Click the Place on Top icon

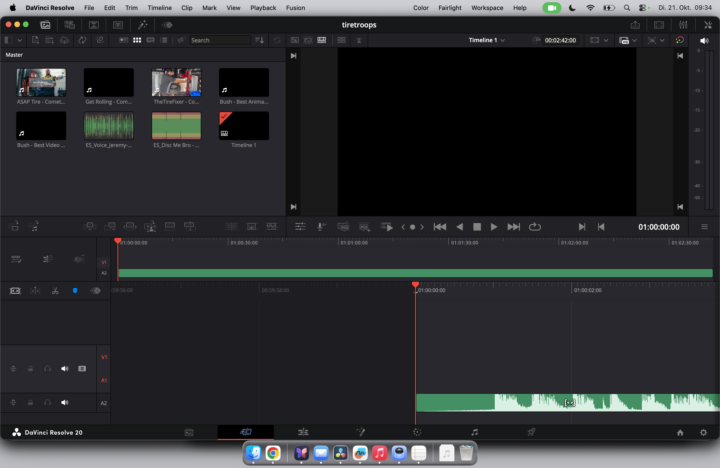pyautogui.click(x=170, y=226)
